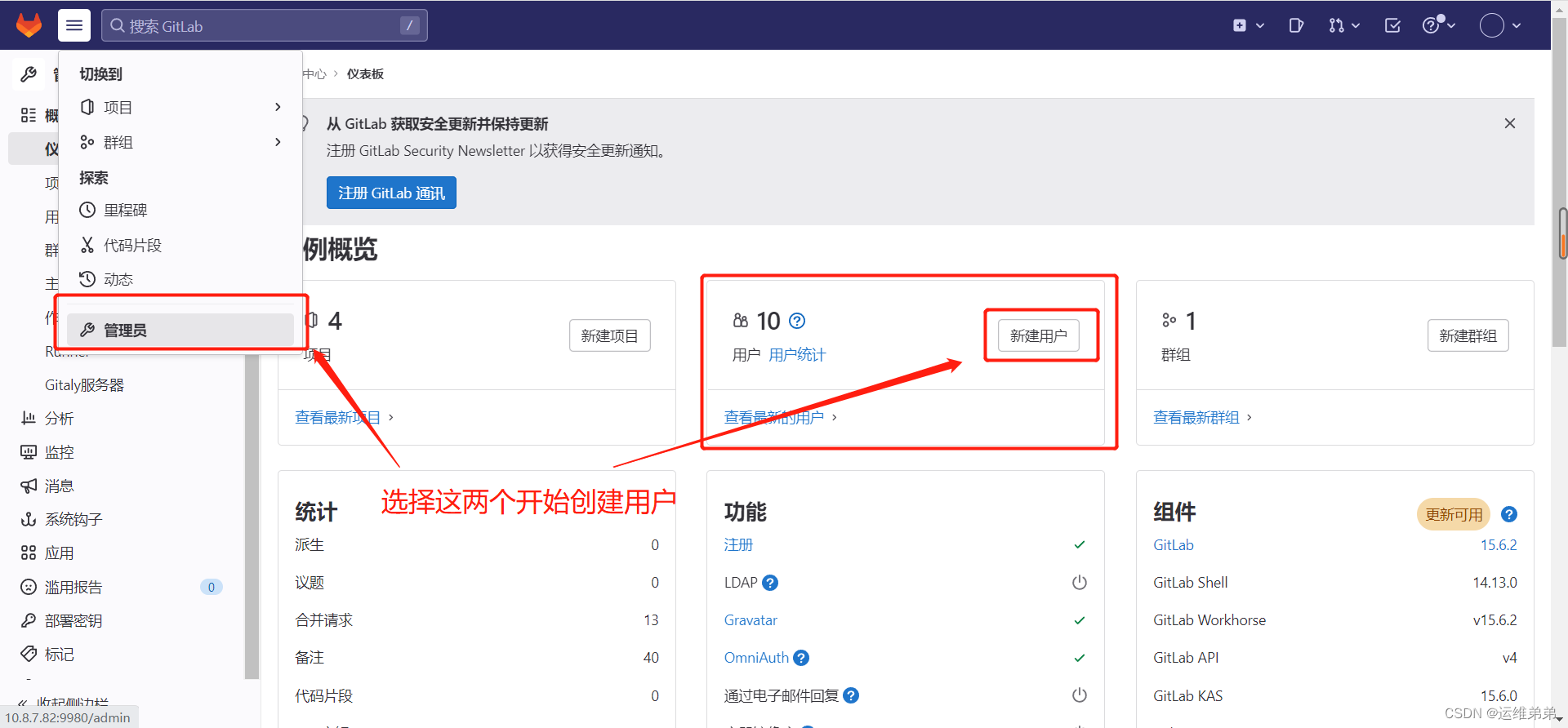Click the 更新可用 badge
The height and width of the screenshot is (728, 1568).
click(x=1454, y=514)
